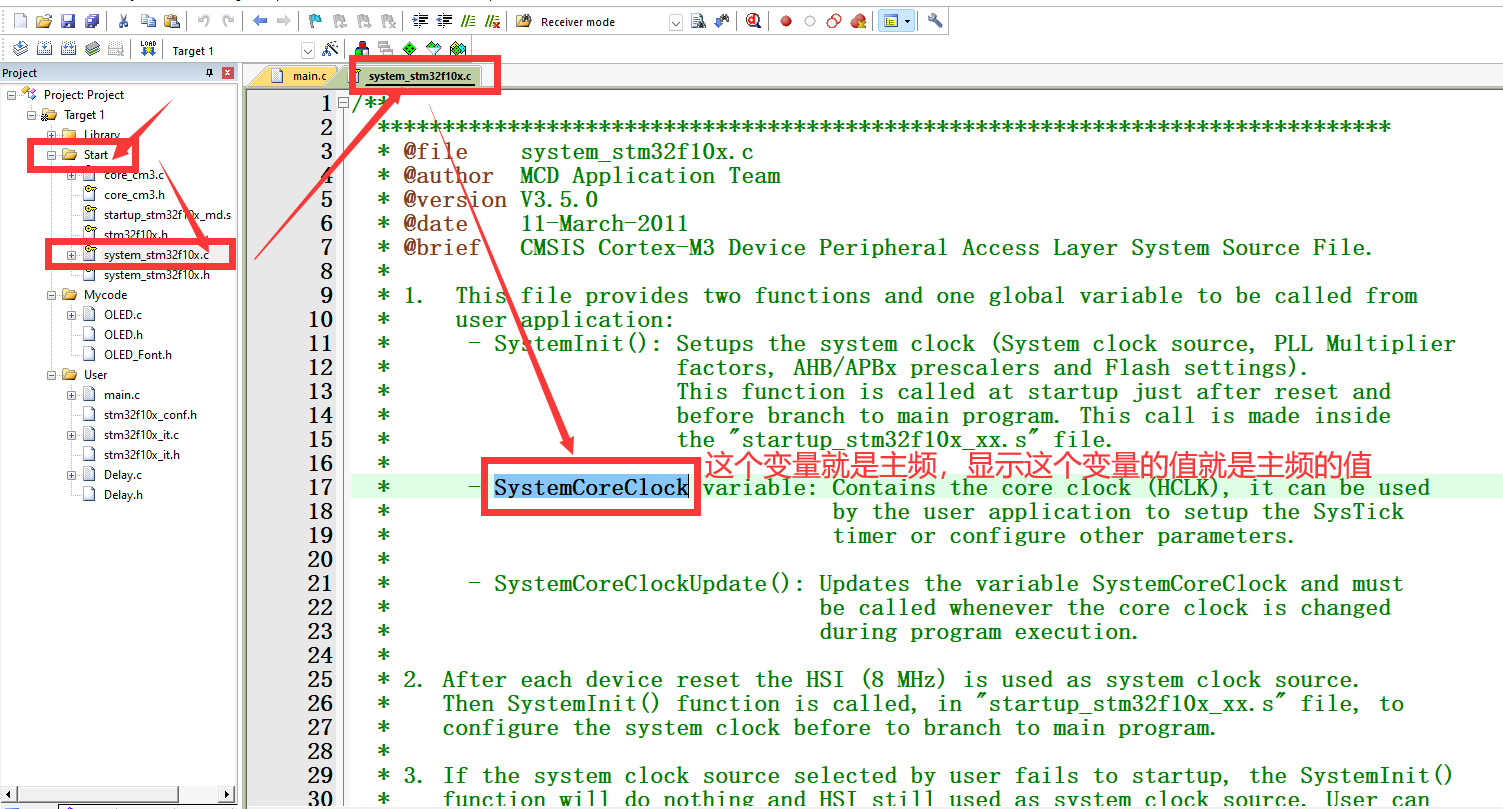Open the window layout dropdown arrow
Viewport: 1503px width, 809px height.
907,21
